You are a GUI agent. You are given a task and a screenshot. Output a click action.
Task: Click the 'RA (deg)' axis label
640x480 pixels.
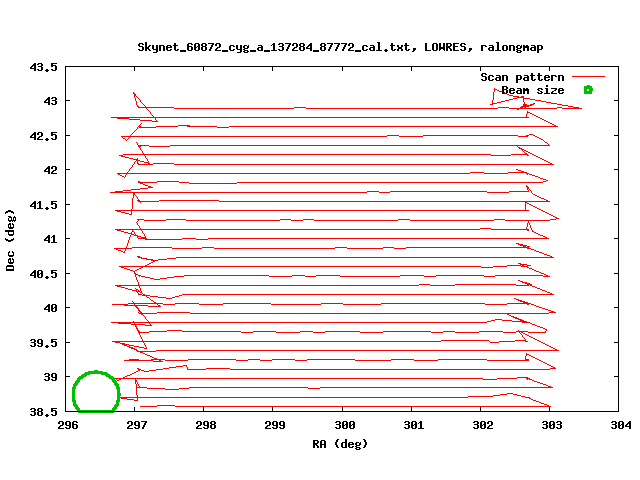click(340, 444)
